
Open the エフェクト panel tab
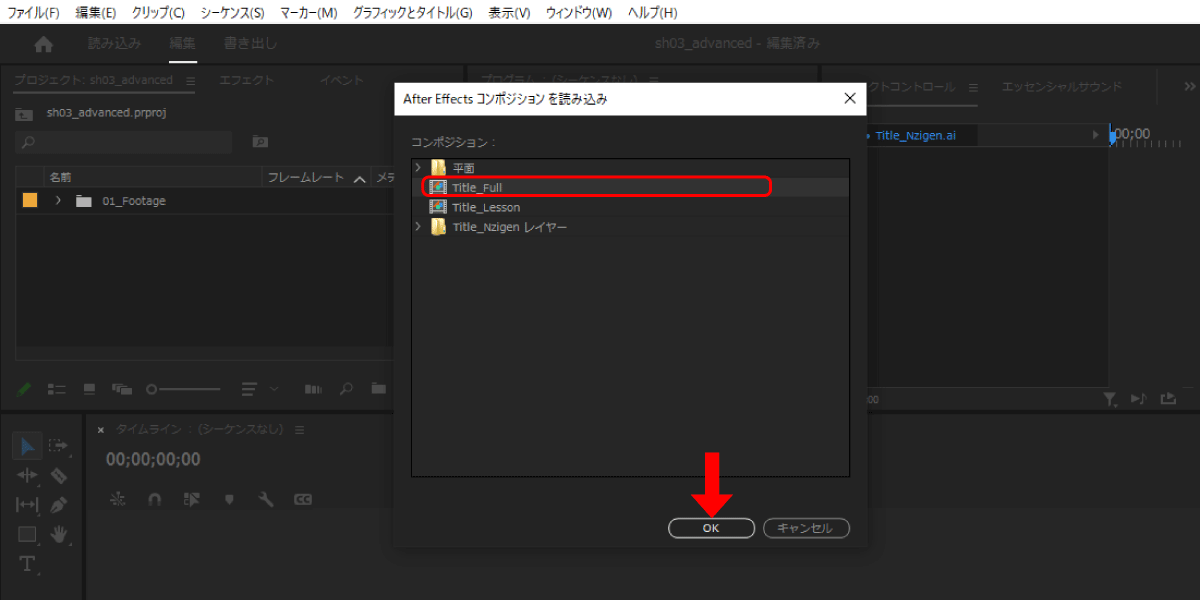(246, 80)
